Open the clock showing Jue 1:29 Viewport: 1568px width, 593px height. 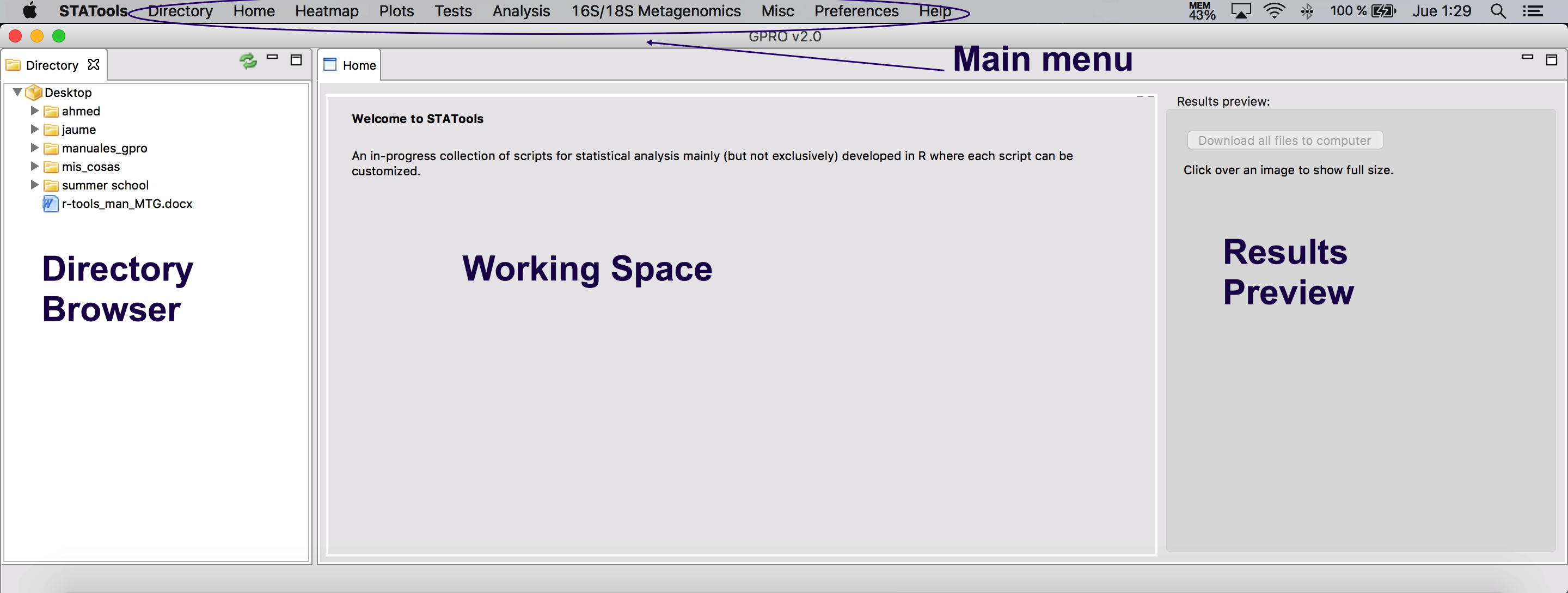(1441, 11)
